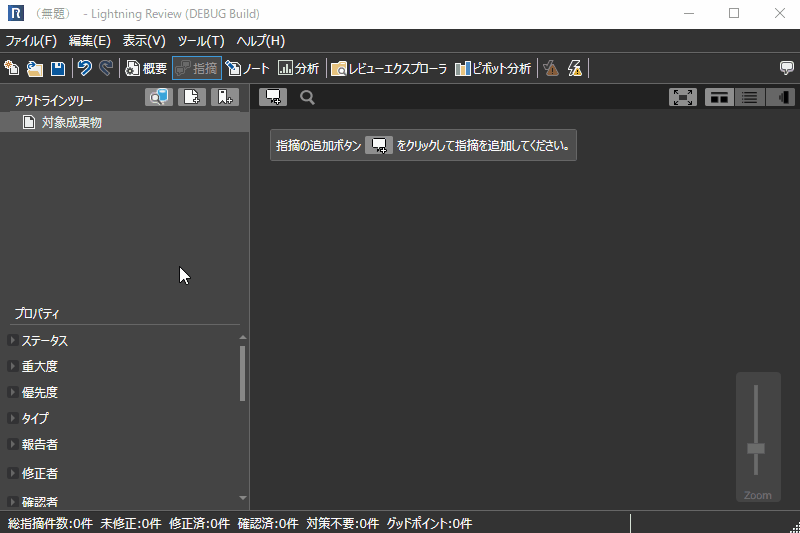This screenshot has width=800, height=533.
Task: Click add-issue icon inside the hint message
Action: [x=379, y=145]
